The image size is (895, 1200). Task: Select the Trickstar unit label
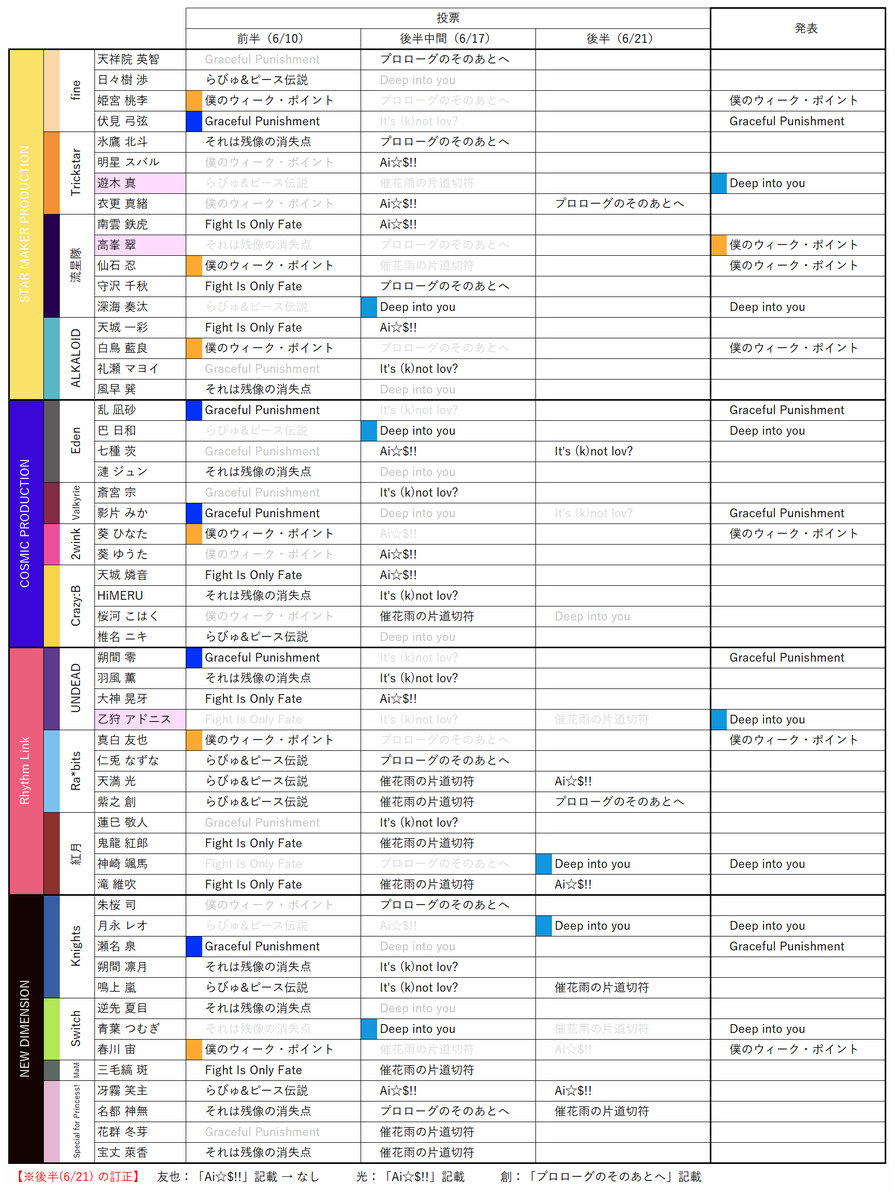pos(77,173)
